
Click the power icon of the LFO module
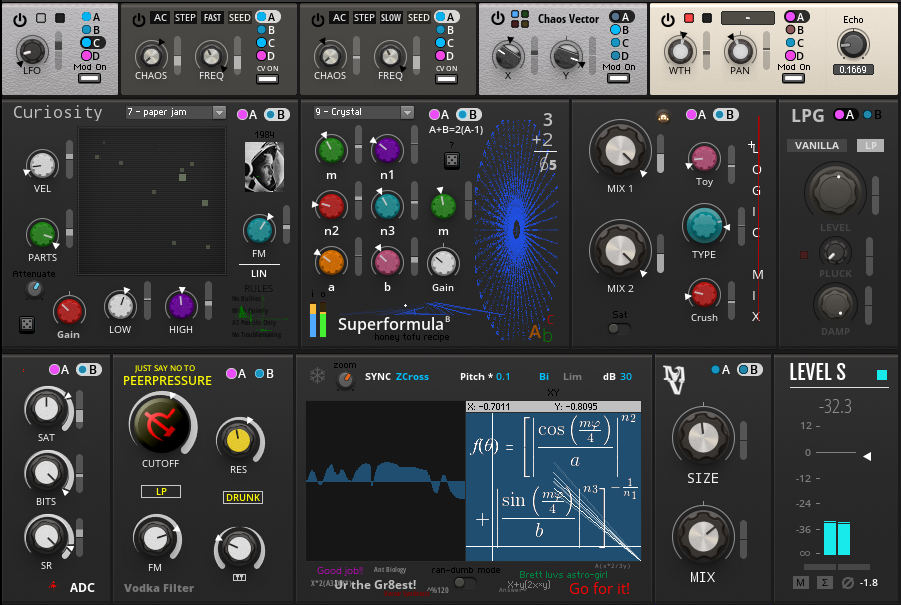[20, 20]
